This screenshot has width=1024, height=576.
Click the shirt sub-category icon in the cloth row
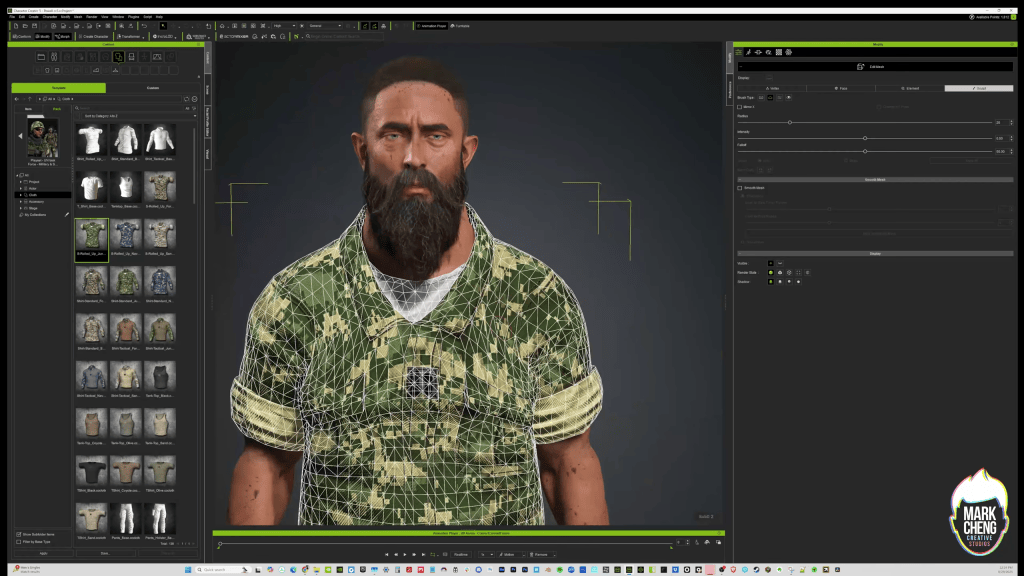[x=47, y=70]
